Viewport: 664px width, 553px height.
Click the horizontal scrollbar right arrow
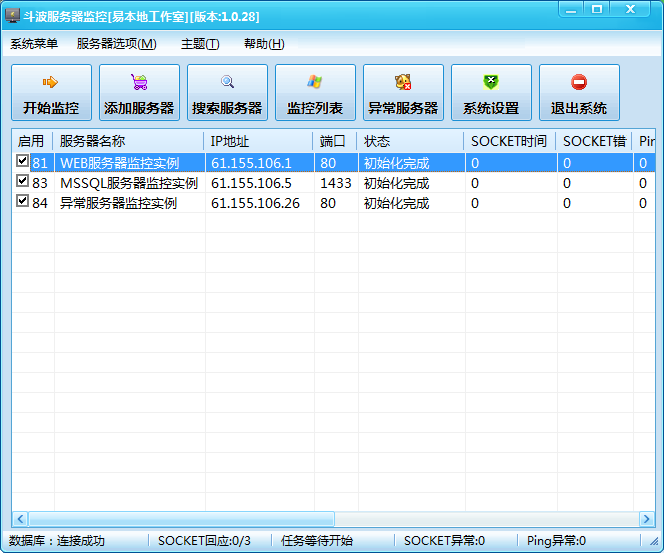[x=645, y=519]
